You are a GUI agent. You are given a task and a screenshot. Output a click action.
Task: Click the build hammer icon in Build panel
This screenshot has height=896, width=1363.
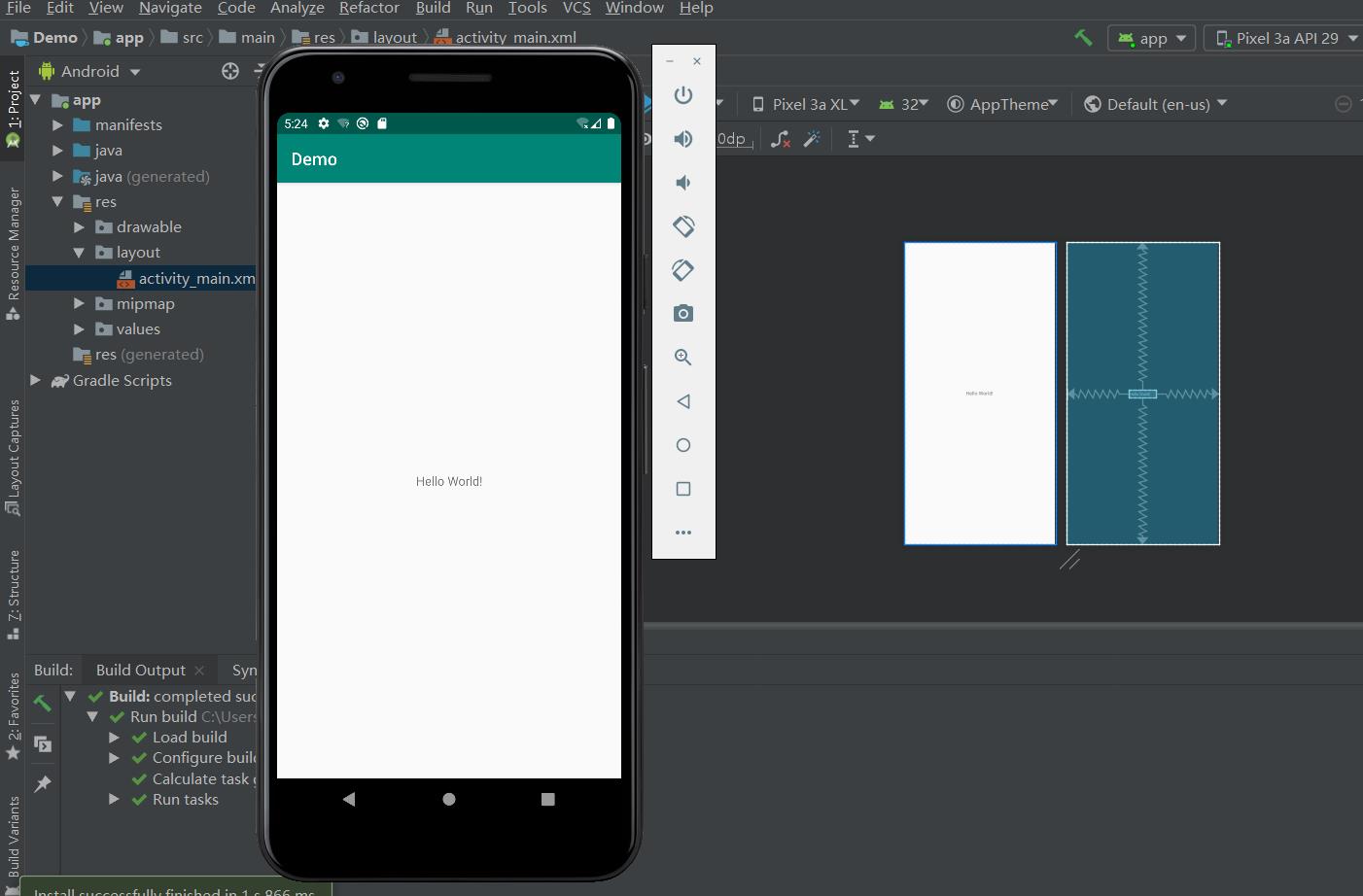coord(43,704)
